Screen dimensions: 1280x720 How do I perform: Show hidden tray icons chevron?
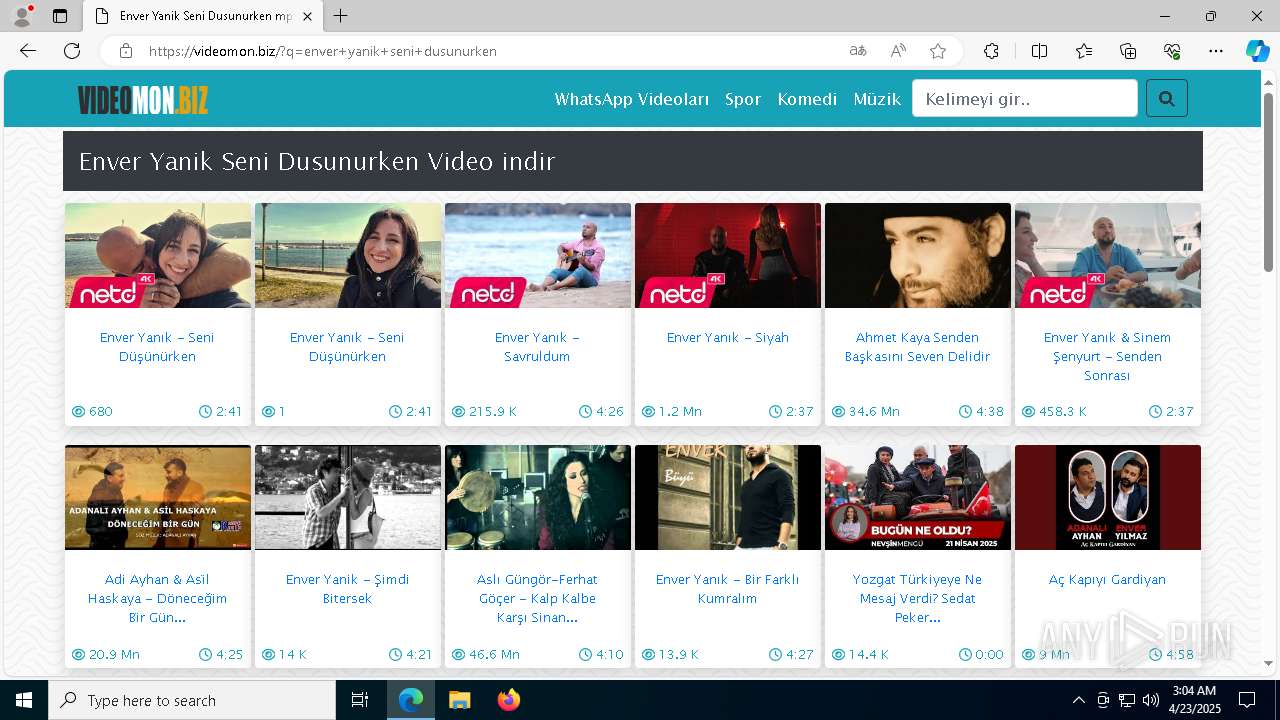1078,700
